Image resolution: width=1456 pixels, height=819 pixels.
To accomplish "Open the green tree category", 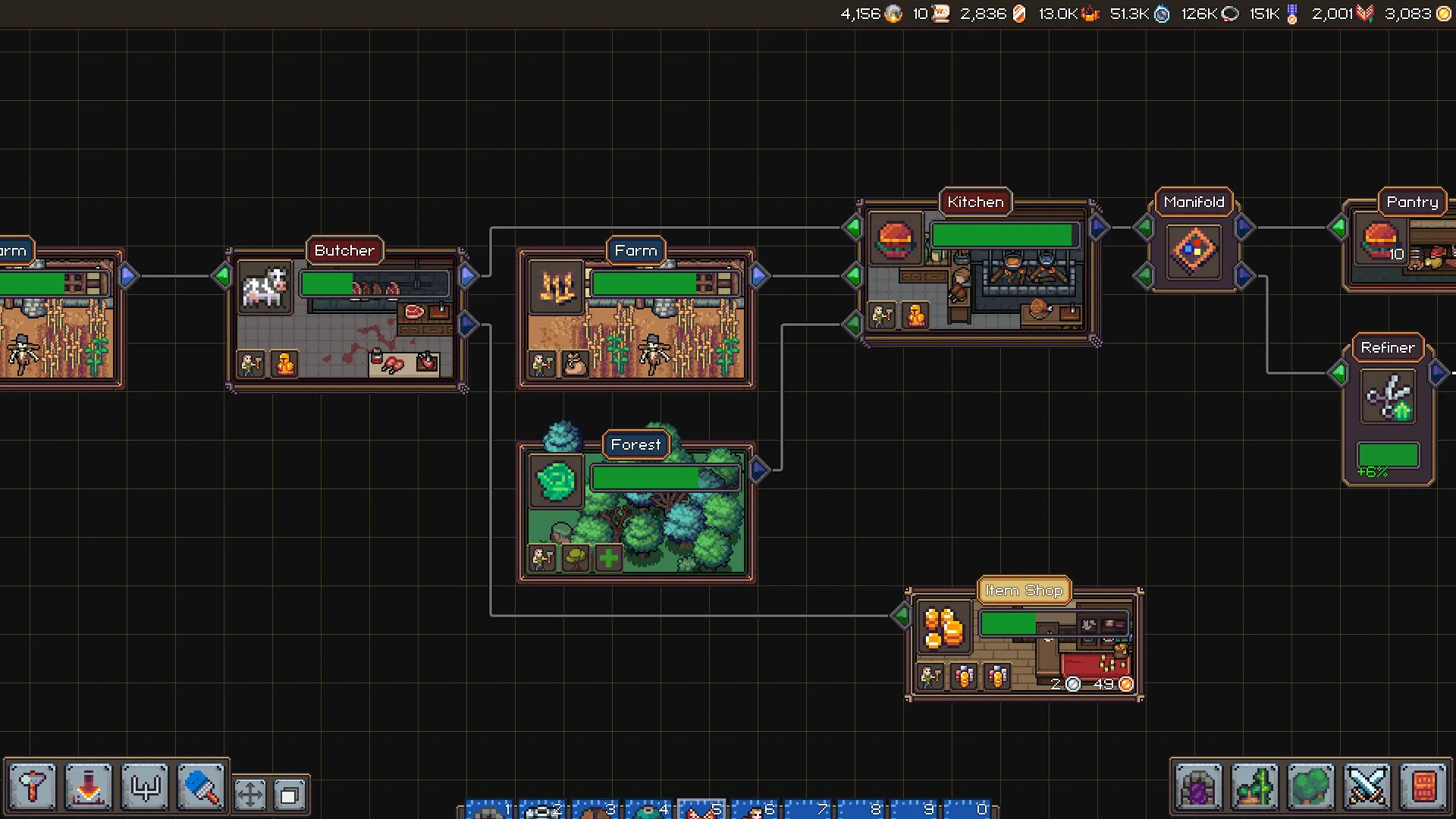I will click(x=1311, y=787).
